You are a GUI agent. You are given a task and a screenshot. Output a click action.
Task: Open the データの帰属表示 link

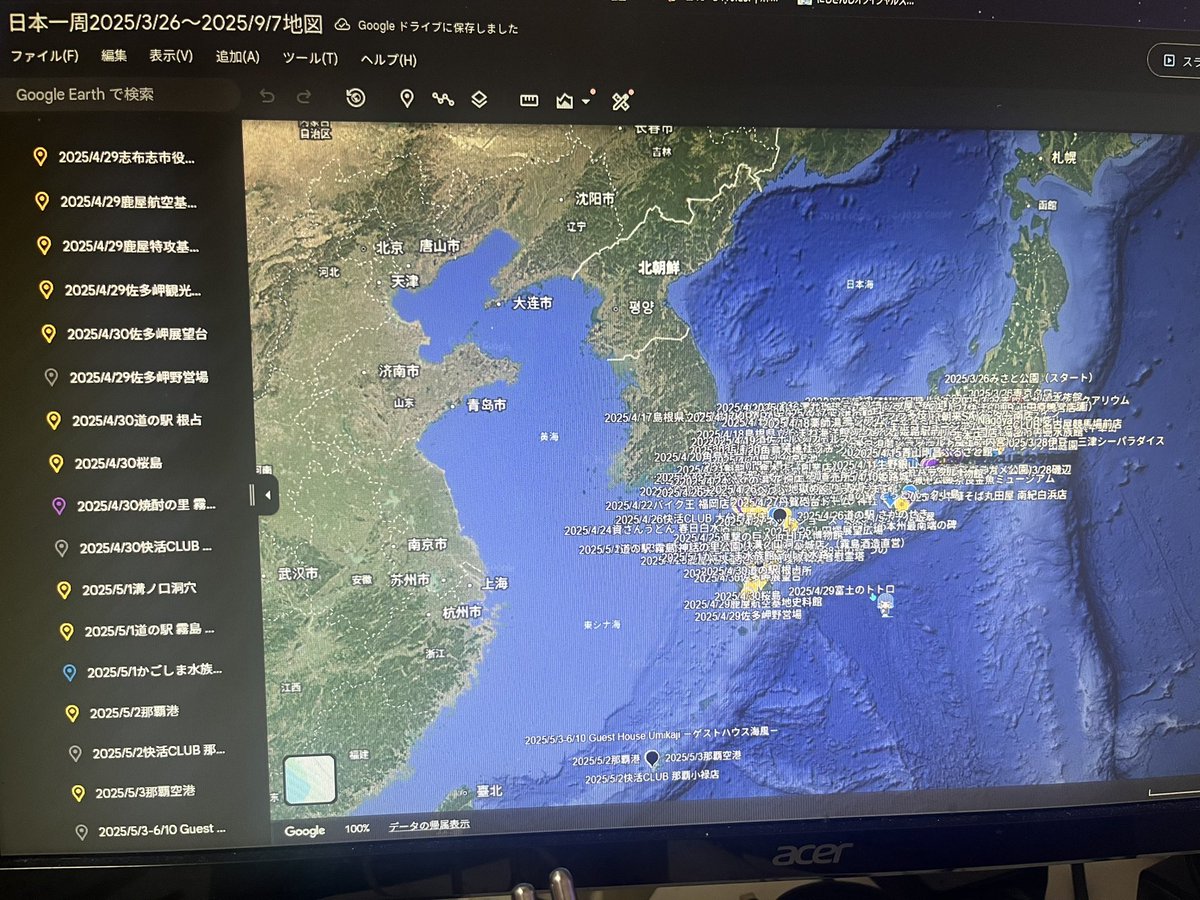tap(429, 826)
